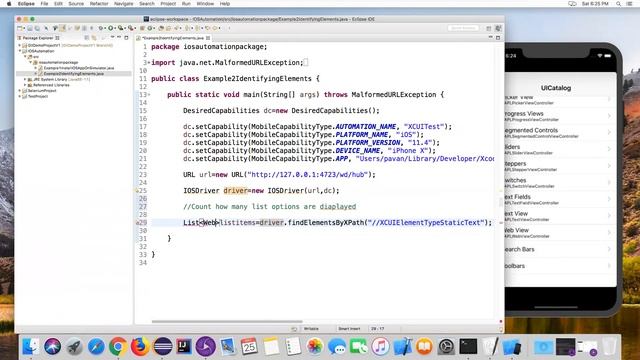The image size is (640, 360).
Task: Open Safari from the Dock
Action: click(96, 347)
